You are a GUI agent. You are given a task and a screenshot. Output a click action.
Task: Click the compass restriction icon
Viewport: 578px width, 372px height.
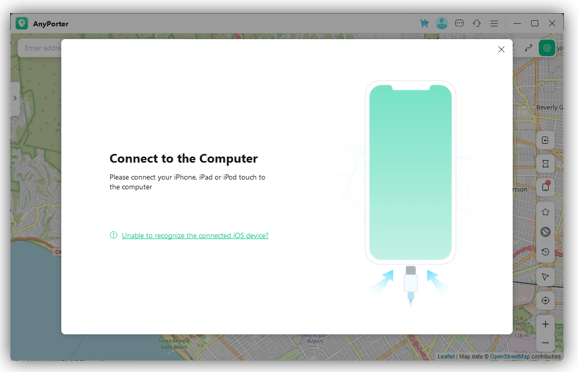tap(546, 232)
